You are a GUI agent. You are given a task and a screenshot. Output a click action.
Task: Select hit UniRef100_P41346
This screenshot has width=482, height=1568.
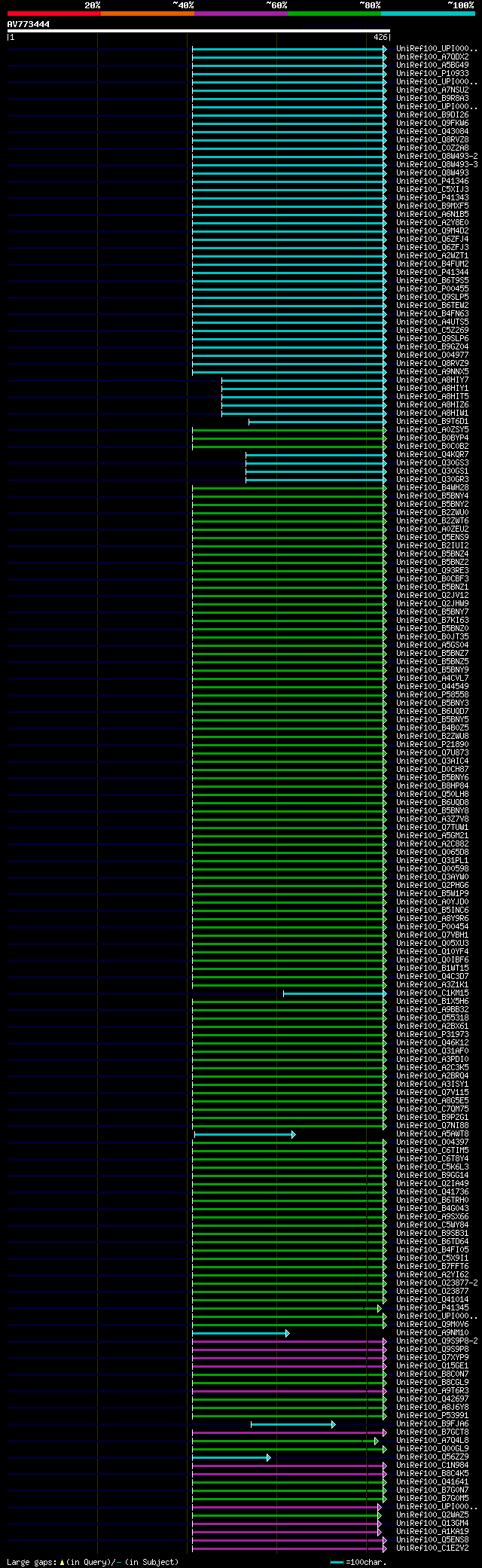click(x=432, y=182)
